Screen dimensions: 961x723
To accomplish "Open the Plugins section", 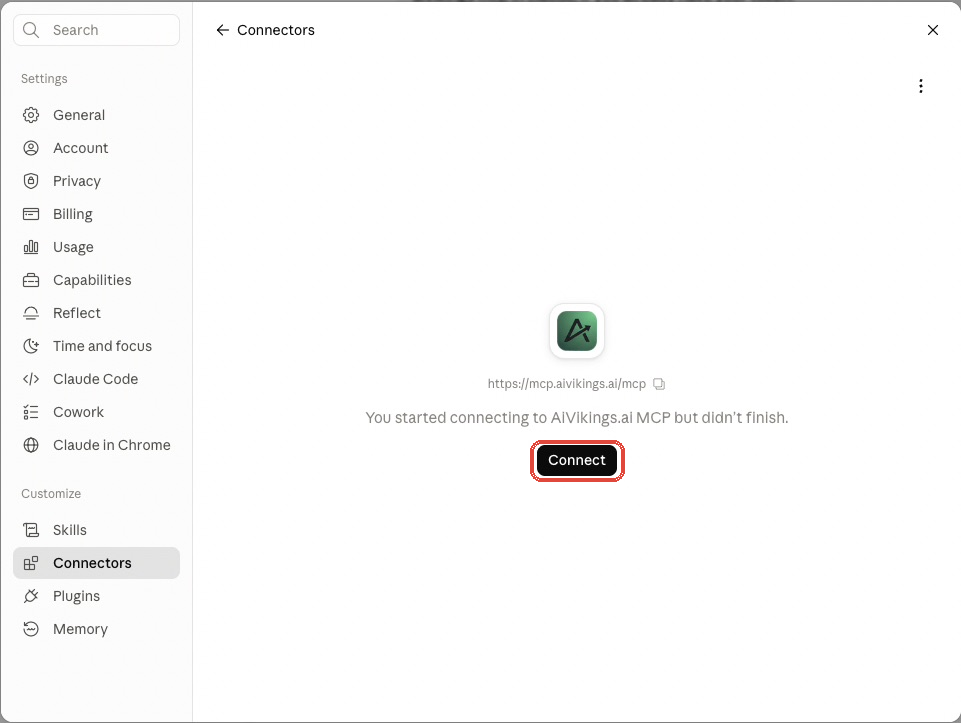I will pyautogui.click(x=96, y=596).
